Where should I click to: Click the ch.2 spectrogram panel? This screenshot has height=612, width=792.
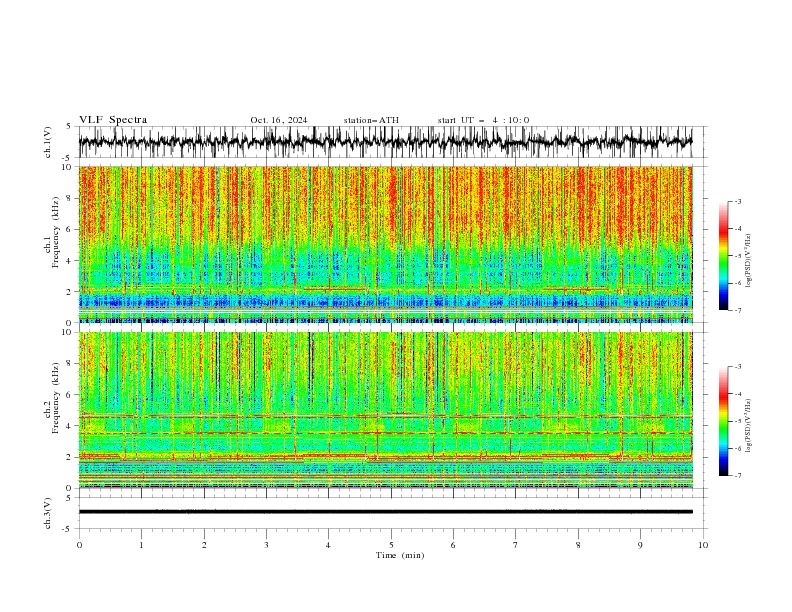[x=386, y=410]
